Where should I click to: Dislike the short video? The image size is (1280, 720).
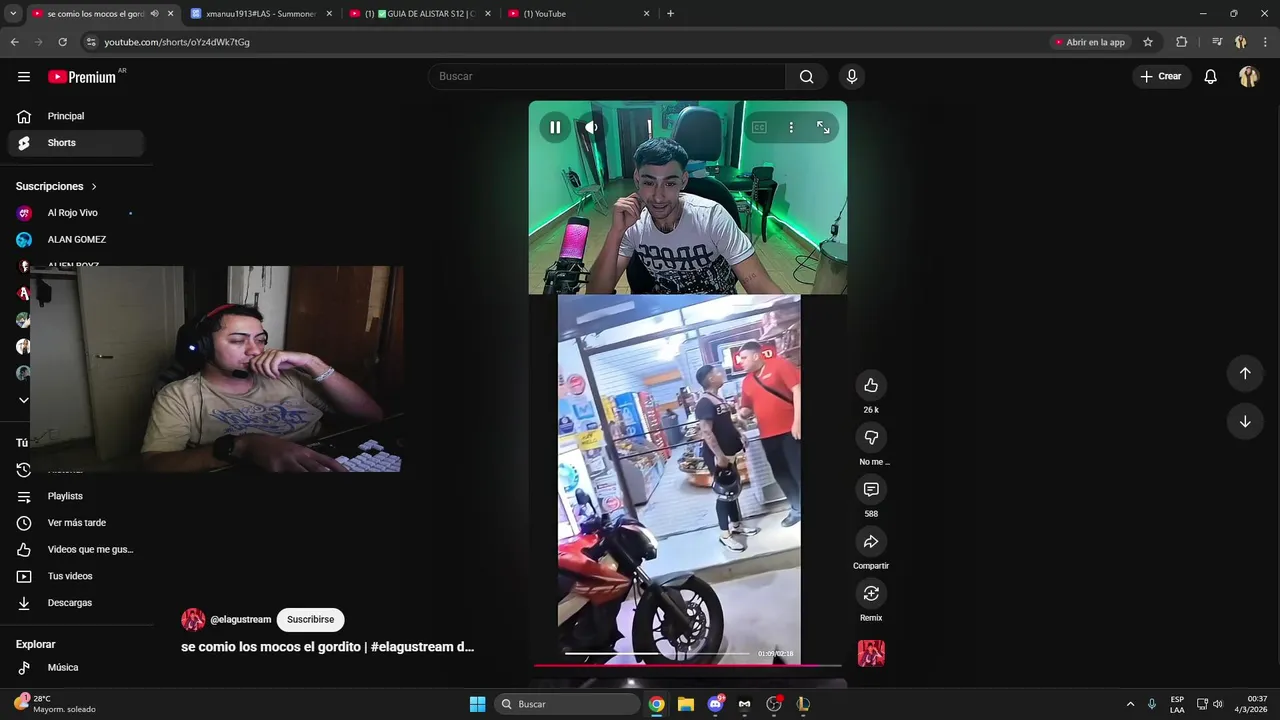tap(871, 437)
